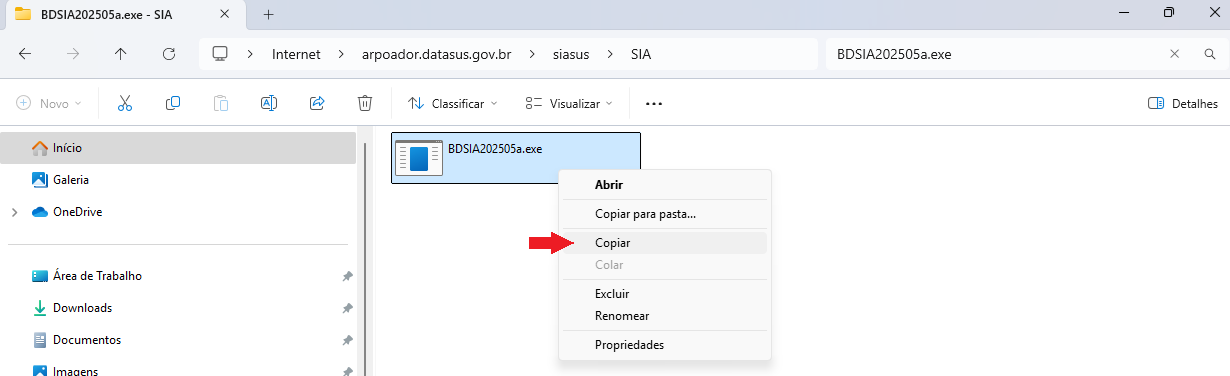Go up one folder level
Image resolution: width=1230 pixels, height=376 pixels.
[x=120, y=54]
